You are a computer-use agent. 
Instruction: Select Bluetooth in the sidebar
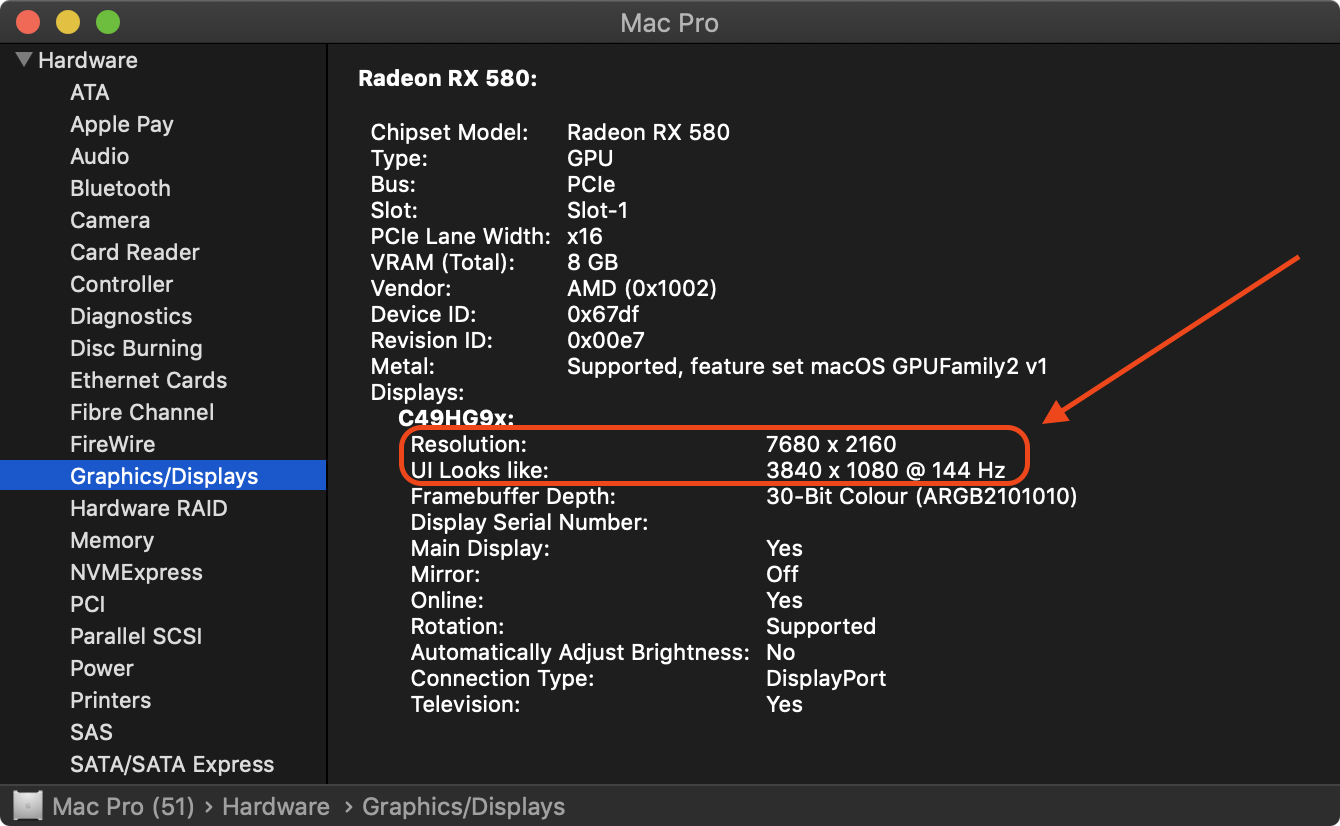(x=120, y=188)
